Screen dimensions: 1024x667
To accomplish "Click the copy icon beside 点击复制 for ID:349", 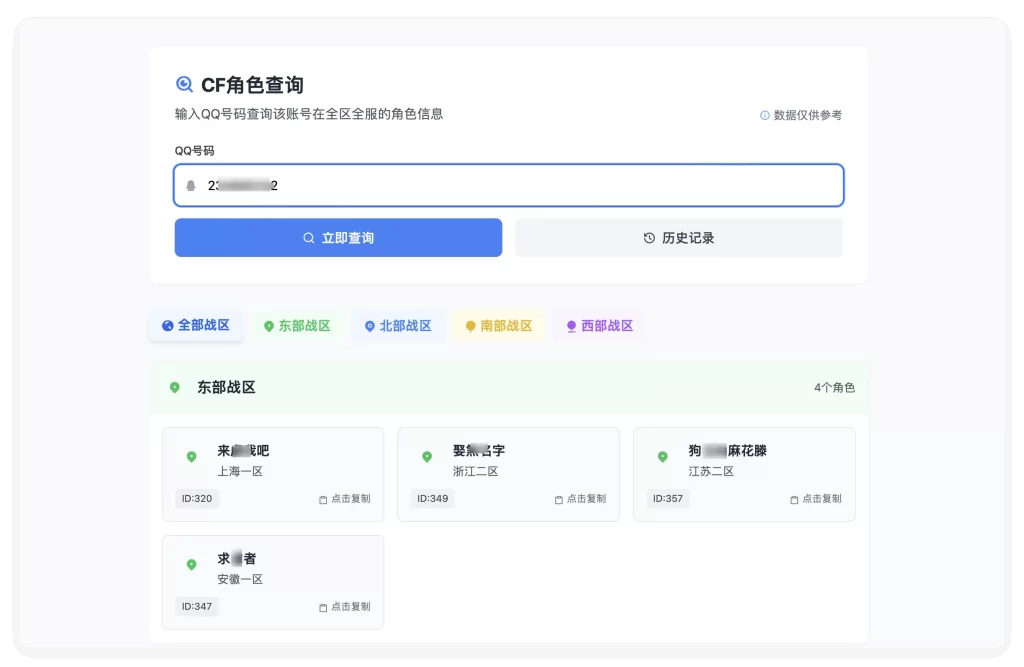I will [559, 498].
